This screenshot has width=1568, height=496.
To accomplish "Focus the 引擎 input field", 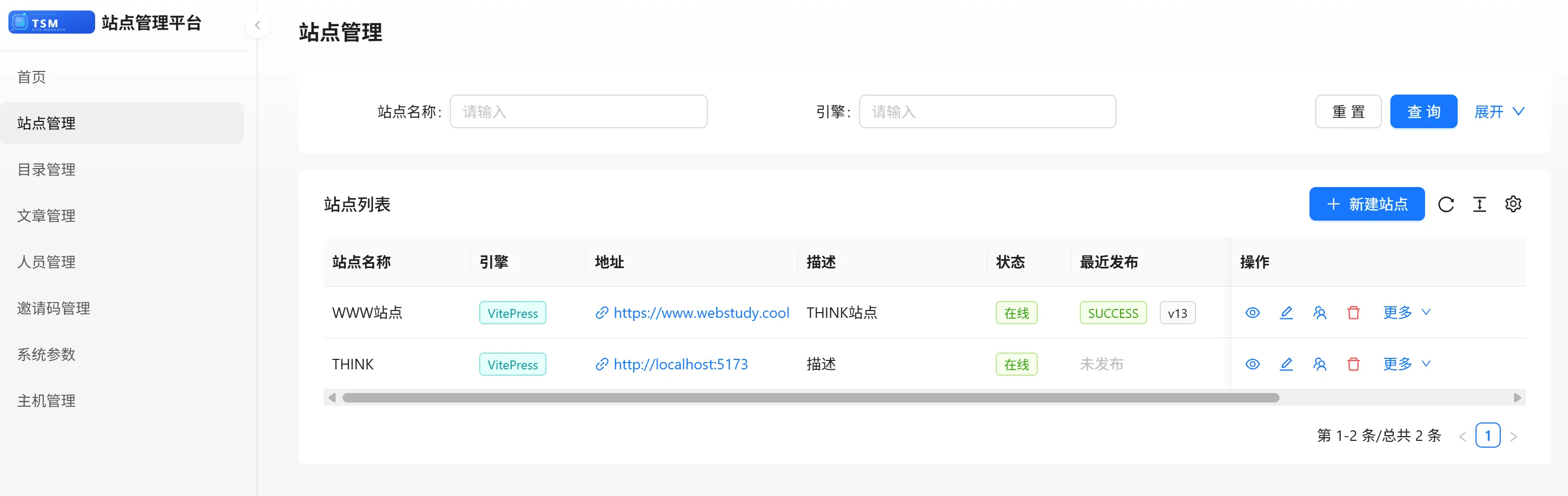I will point(987,111).
